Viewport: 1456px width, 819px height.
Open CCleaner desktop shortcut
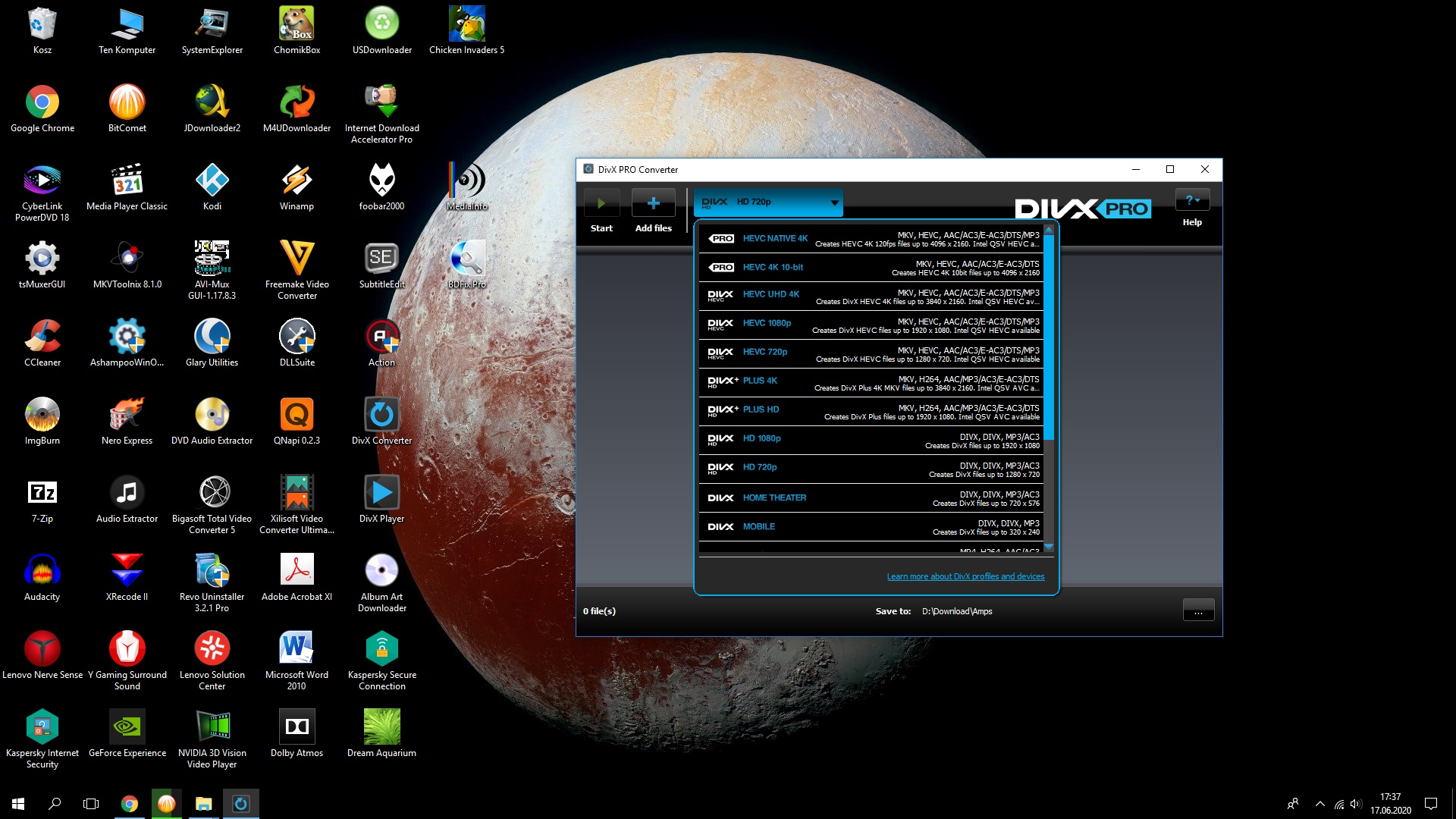pos(42,343)
